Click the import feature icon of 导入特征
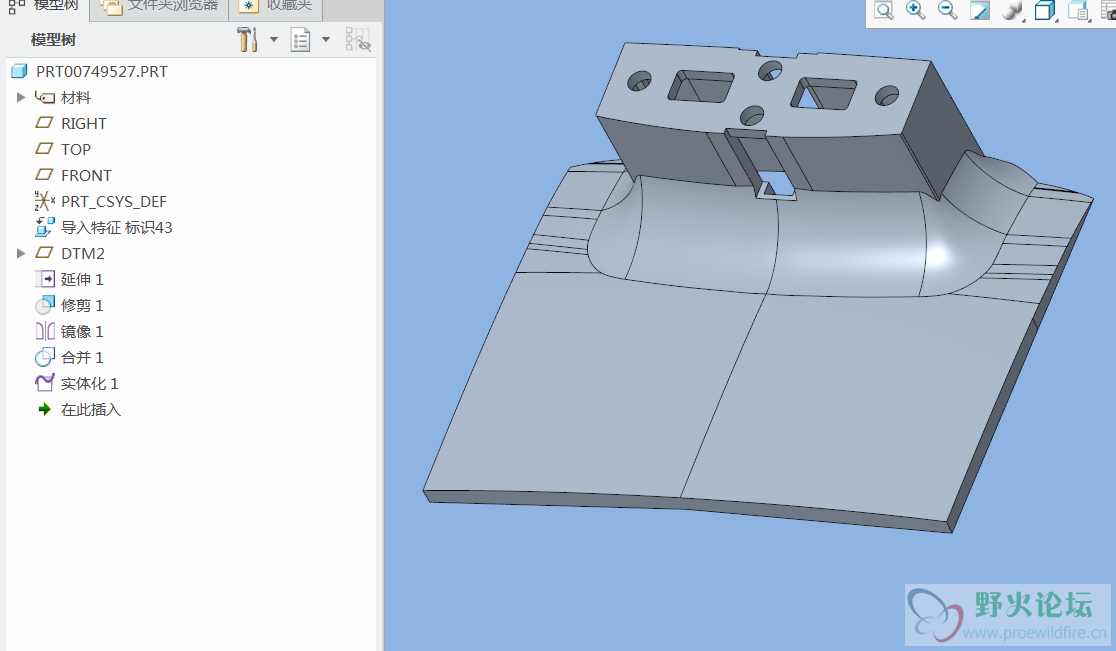Image resolution: width=1116 pixels, height=651 pixels. coord(44,228)
